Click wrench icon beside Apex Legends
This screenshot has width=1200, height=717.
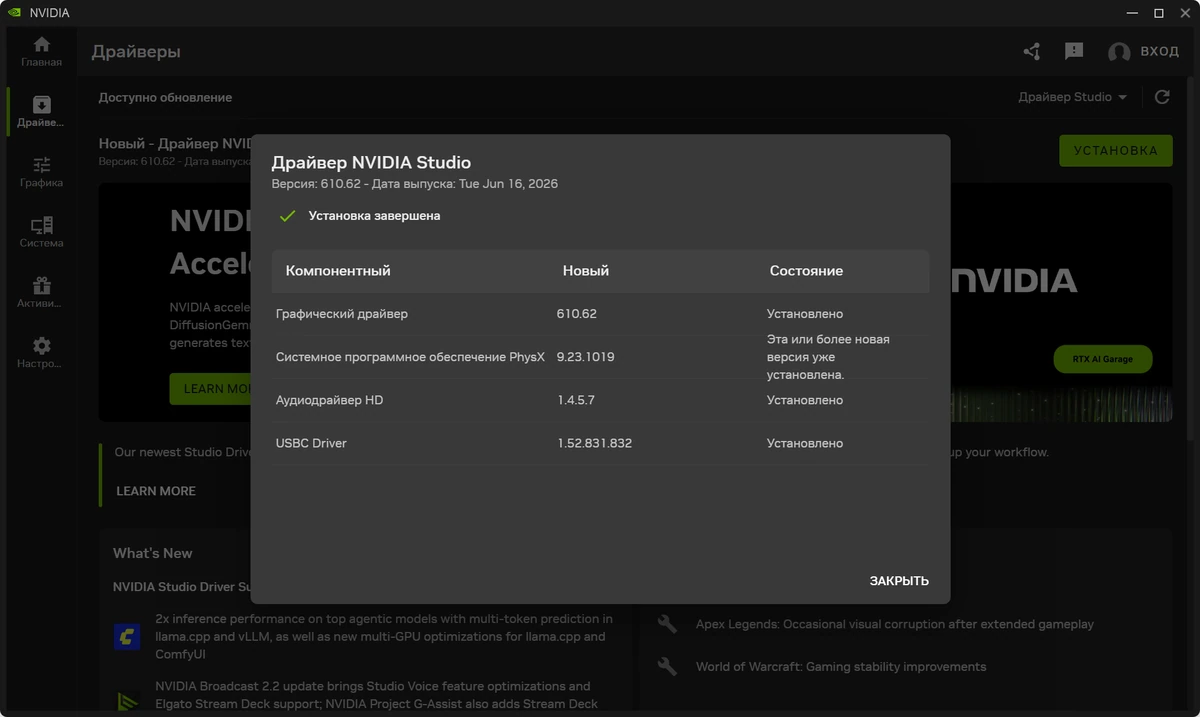(x=667, y=624)
